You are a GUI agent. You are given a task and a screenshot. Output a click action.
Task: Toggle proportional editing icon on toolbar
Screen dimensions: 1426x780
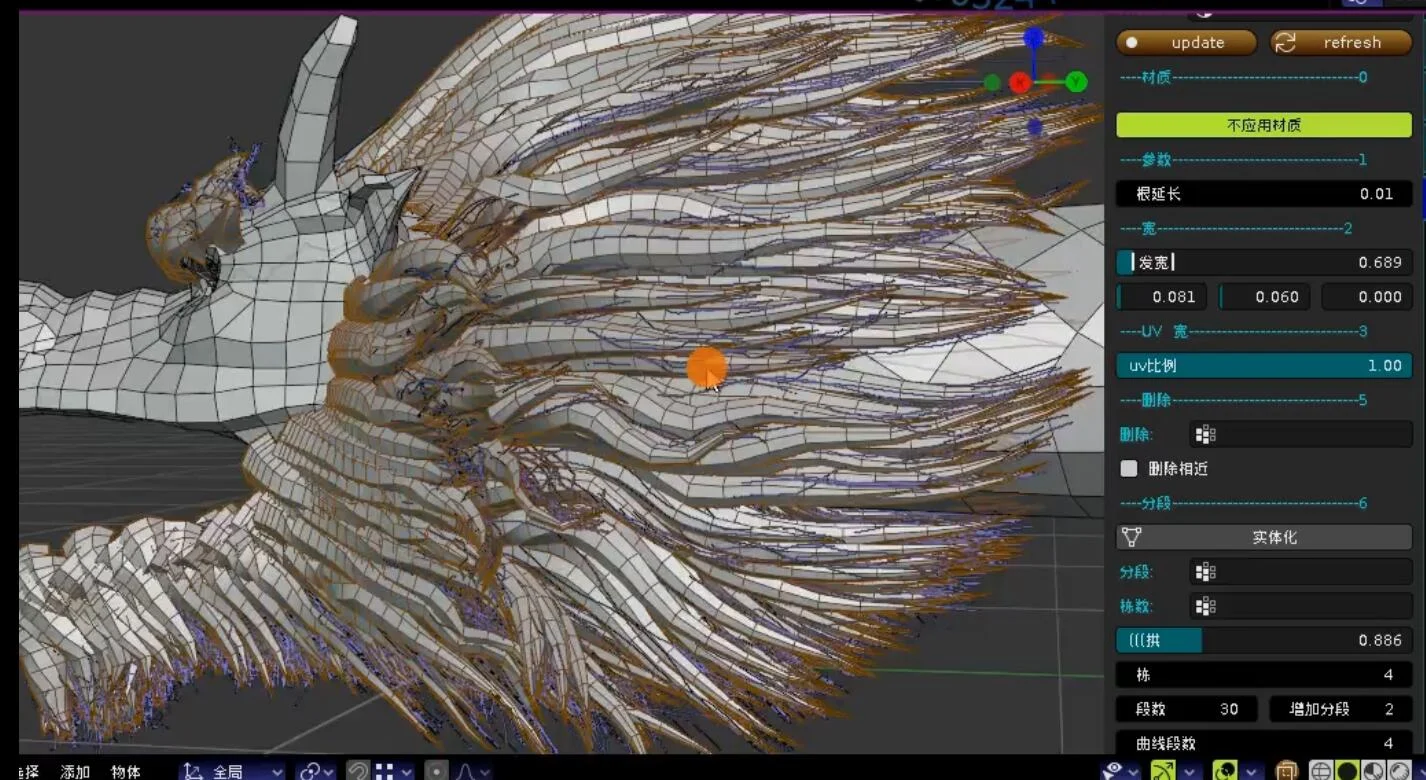(436, 770)
